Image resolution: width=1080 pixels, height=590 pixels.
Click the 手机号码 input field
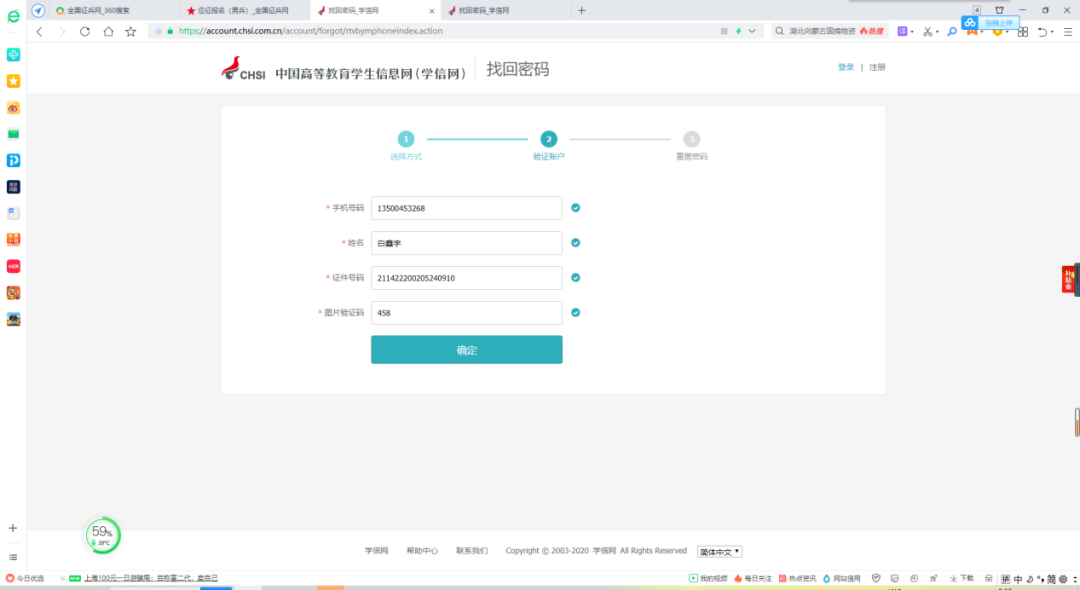[466, 208]
